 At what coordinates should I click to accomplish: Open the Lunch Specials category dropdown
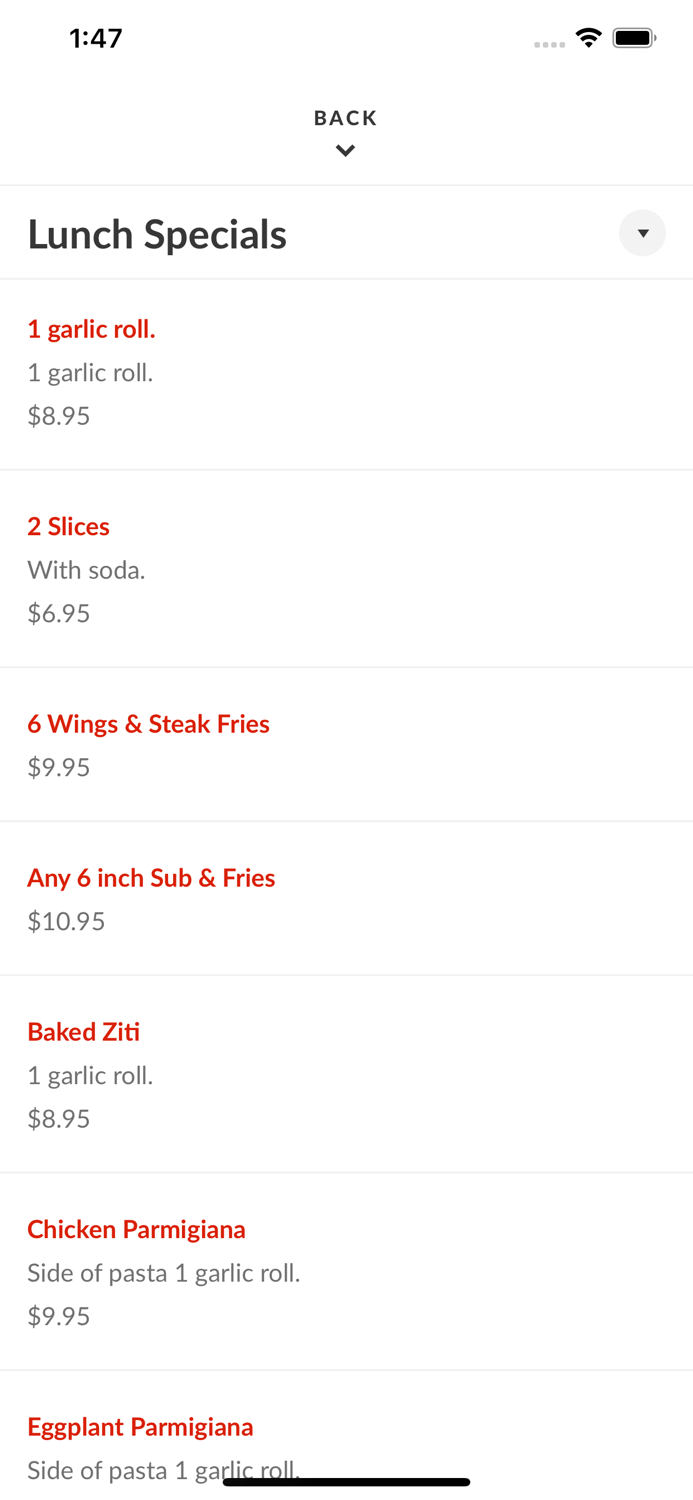pyautogui.click(x=642, y=233)
